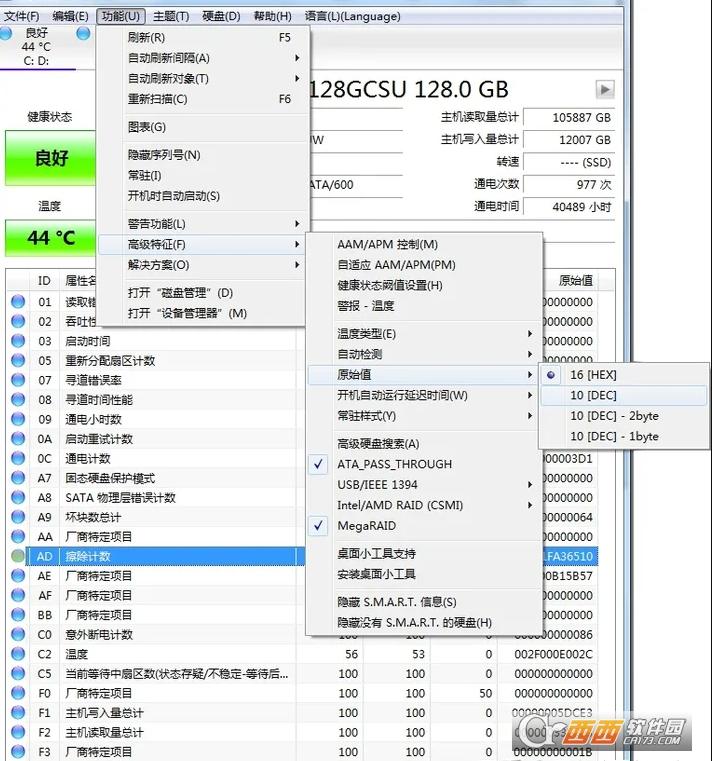
Task: Click the 通电次数 value 977 次
Action: coord(569,184)
